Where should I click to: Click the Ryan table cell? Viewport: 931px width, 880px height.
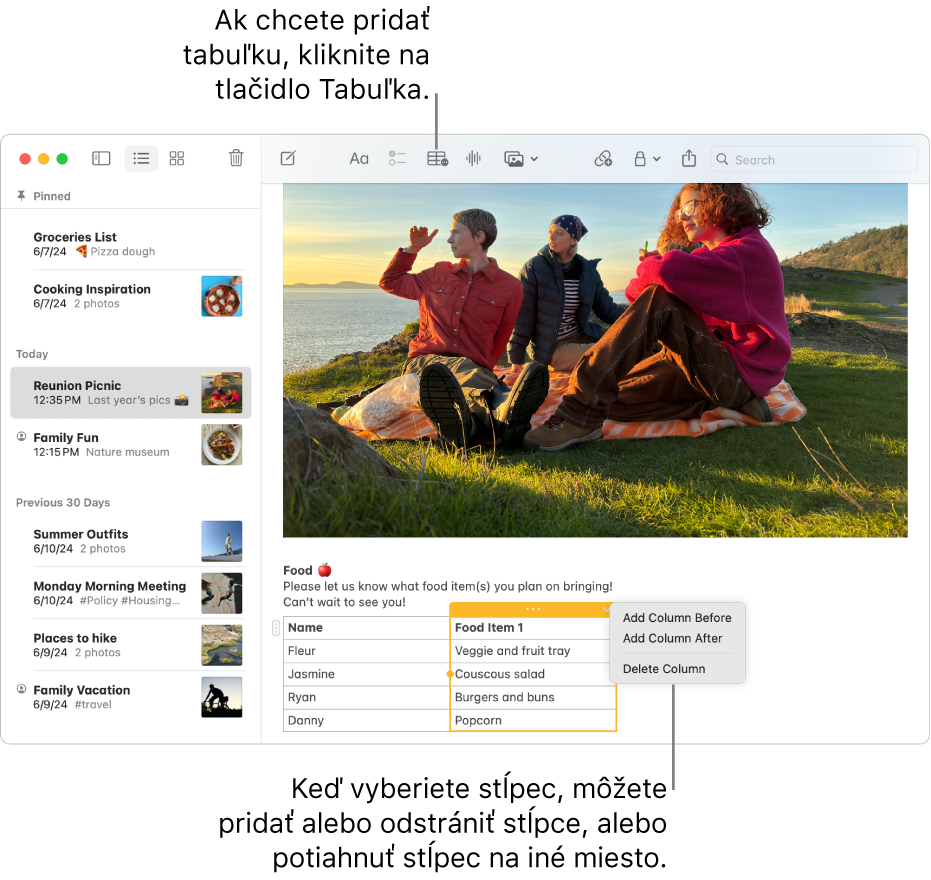point(366,697)
